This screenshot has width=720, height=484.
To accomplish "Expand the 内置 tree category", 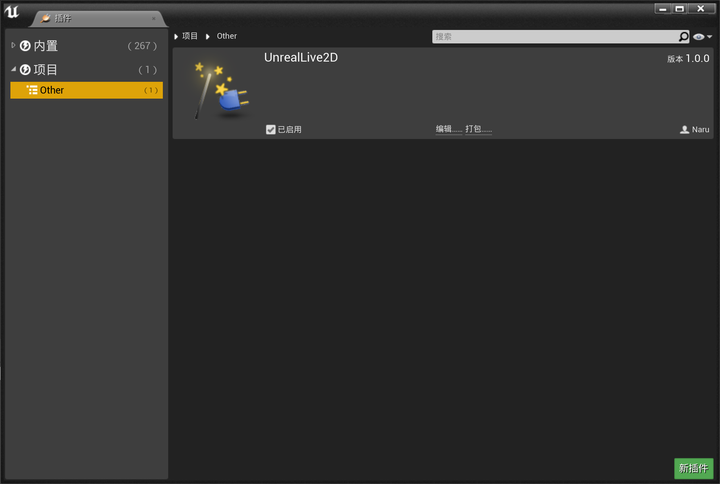I will (x=13, y=45).
